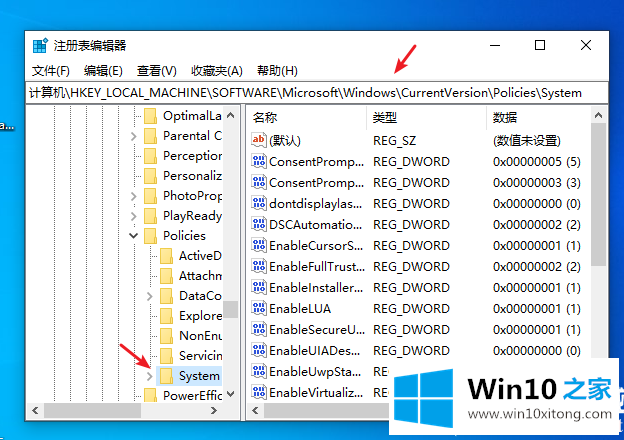The width and height of the screenshot is (624, 440).
Task: Open the 帮助(H) menu
Action: (277, 71)
